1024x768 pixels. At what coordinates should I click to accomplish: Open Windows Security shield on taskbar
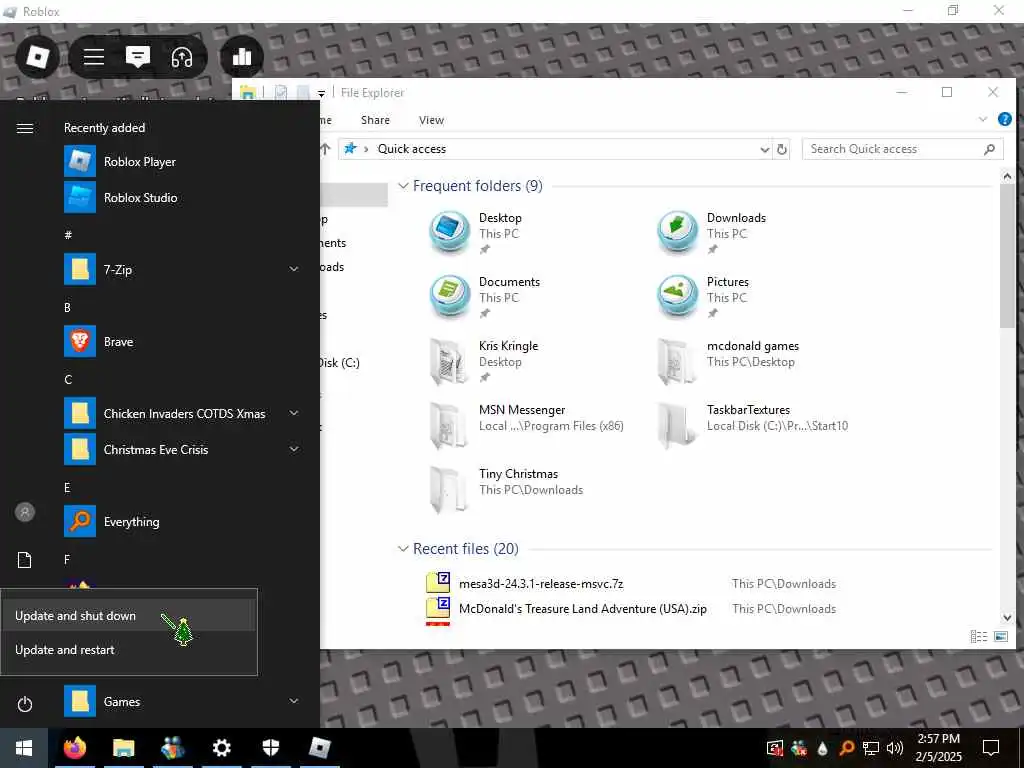pyautogui.click(x=270, y=748)
